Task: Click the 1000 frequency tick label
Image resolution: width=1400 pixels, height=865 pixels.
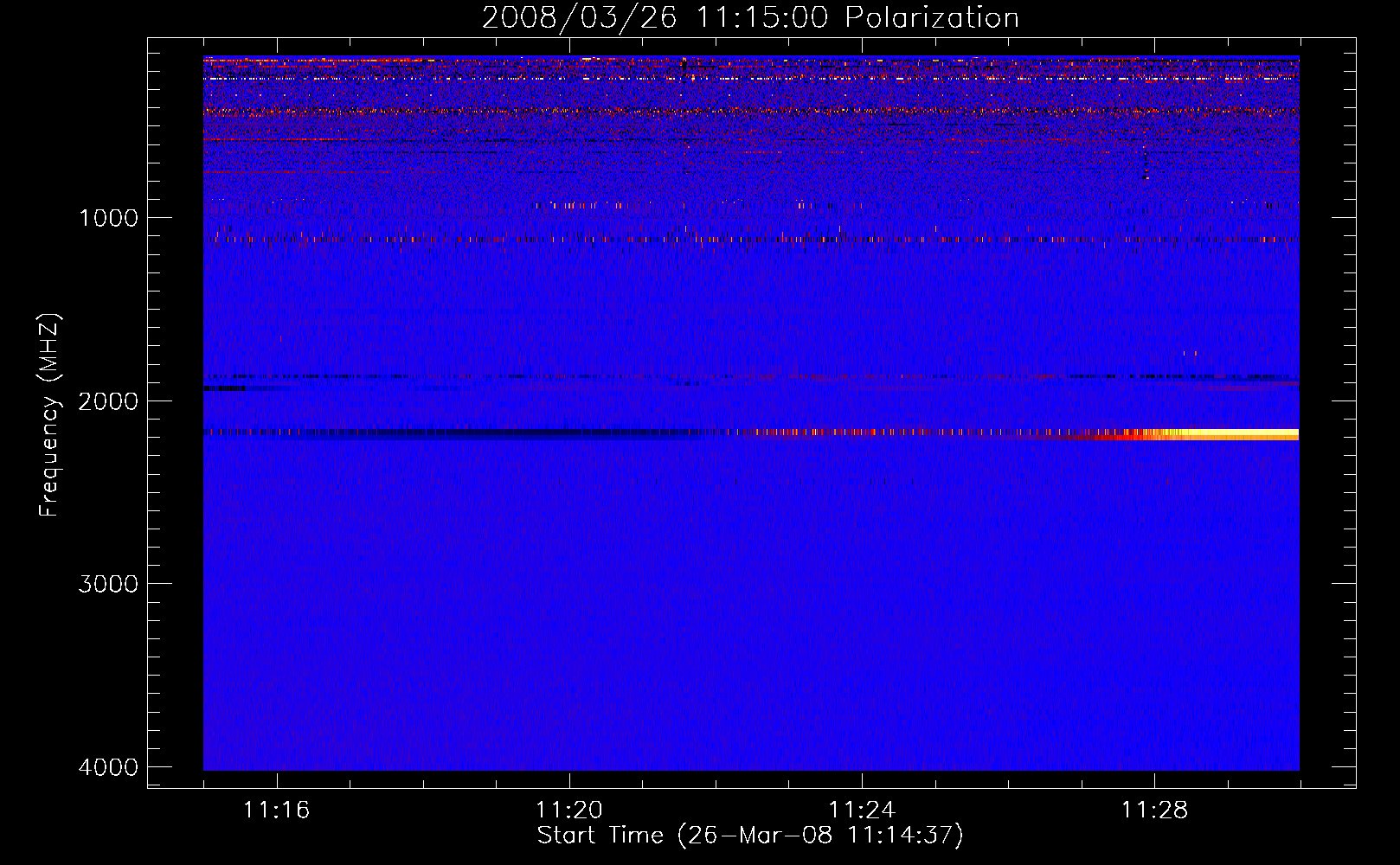Action: pos(108,218)
